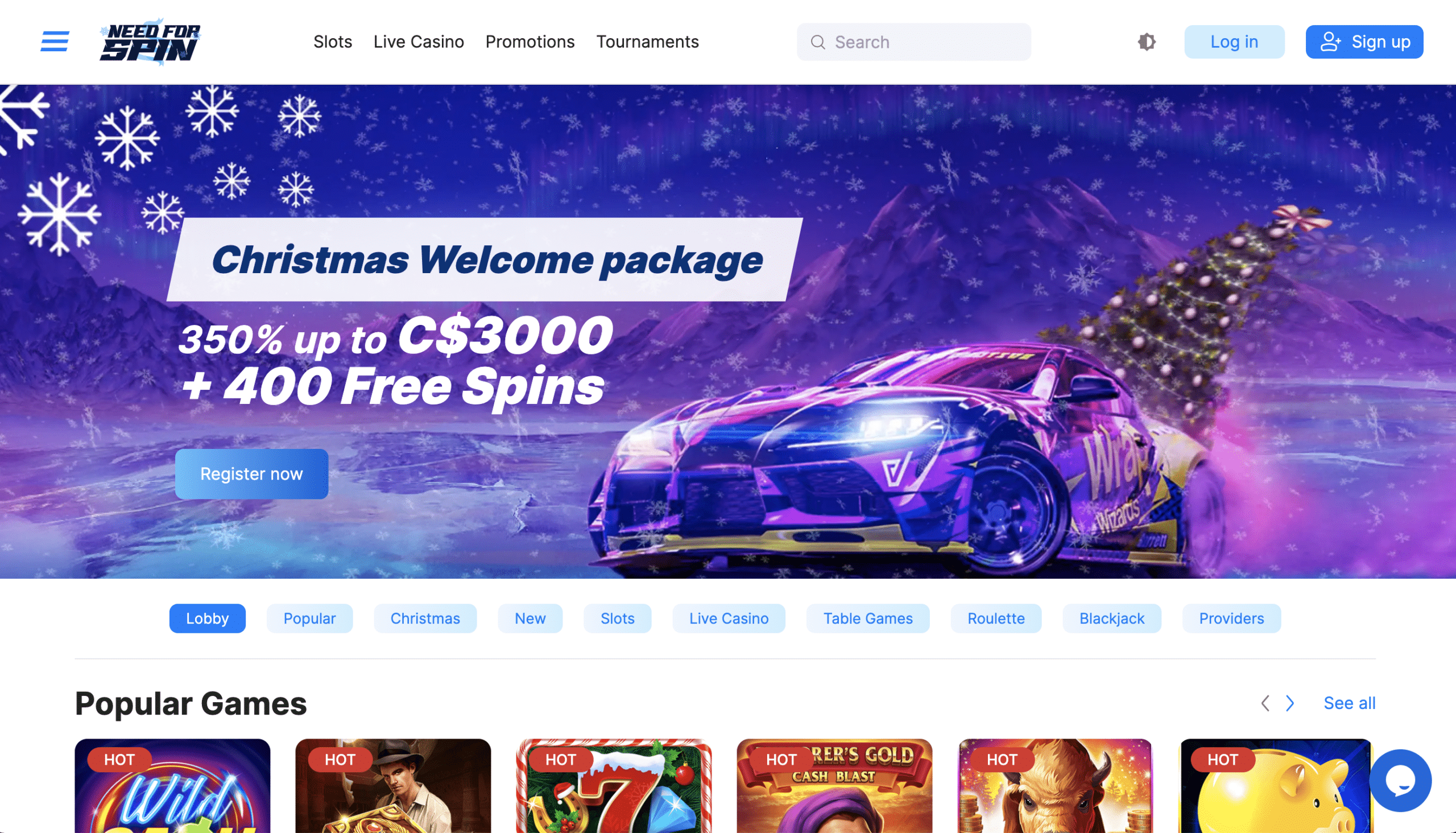The image size is (1456, 833).
Task: Open the golden piggy bank game thumbnail
Action: click(x=1275, y=786)
